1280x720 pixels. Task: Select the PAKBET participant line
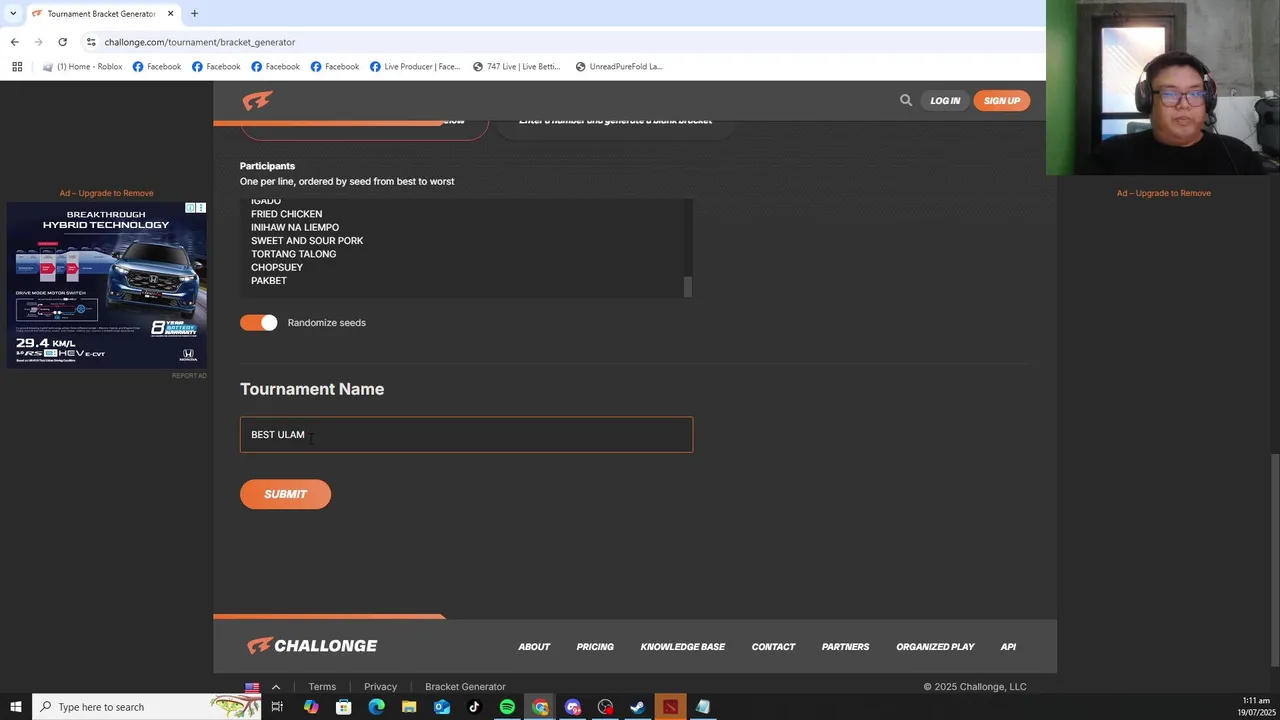pos(269,281)
